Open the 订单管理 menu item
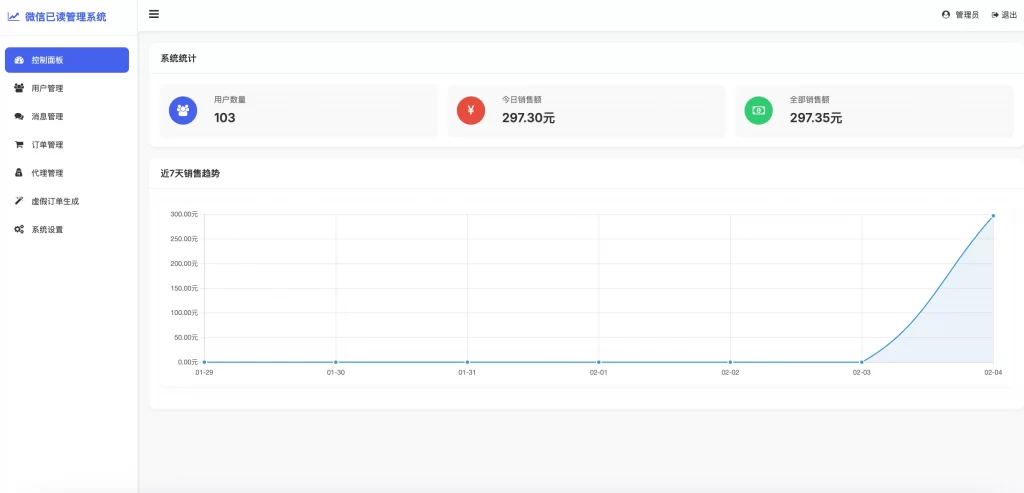The width and height of the screenshot is (1024, 493). pyautogui.click(x=47, y=145)
